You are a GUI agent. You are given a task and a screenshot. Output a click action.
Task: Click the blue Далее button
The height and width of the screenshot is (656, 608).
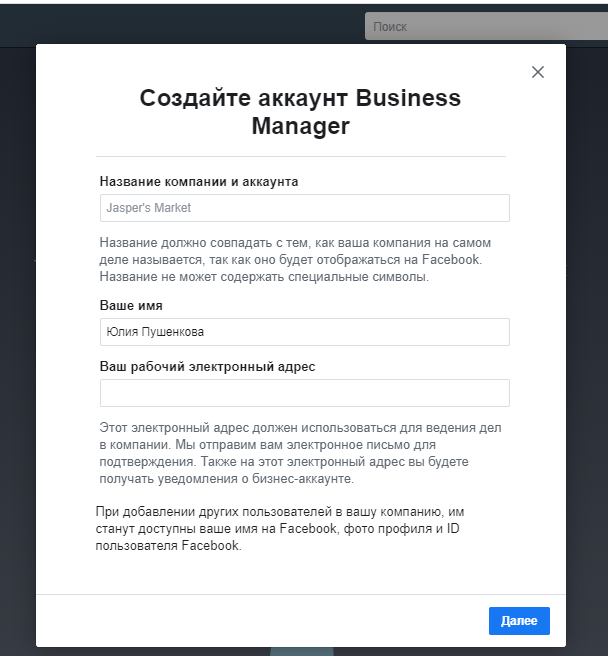[x=519, y=620]
